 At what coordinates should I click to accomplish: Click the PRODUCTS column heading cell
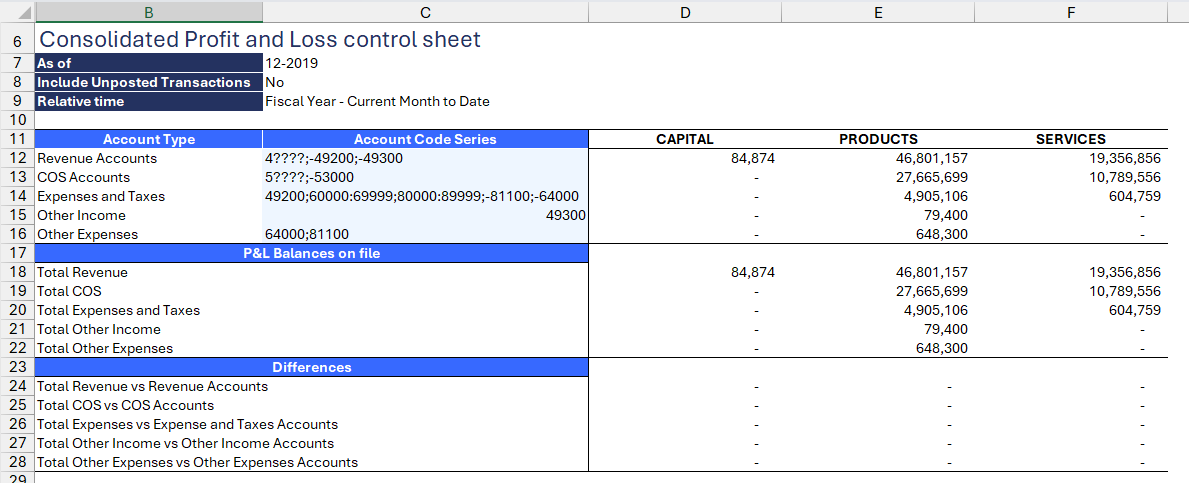pyautogui.click(x=878, y=140)
